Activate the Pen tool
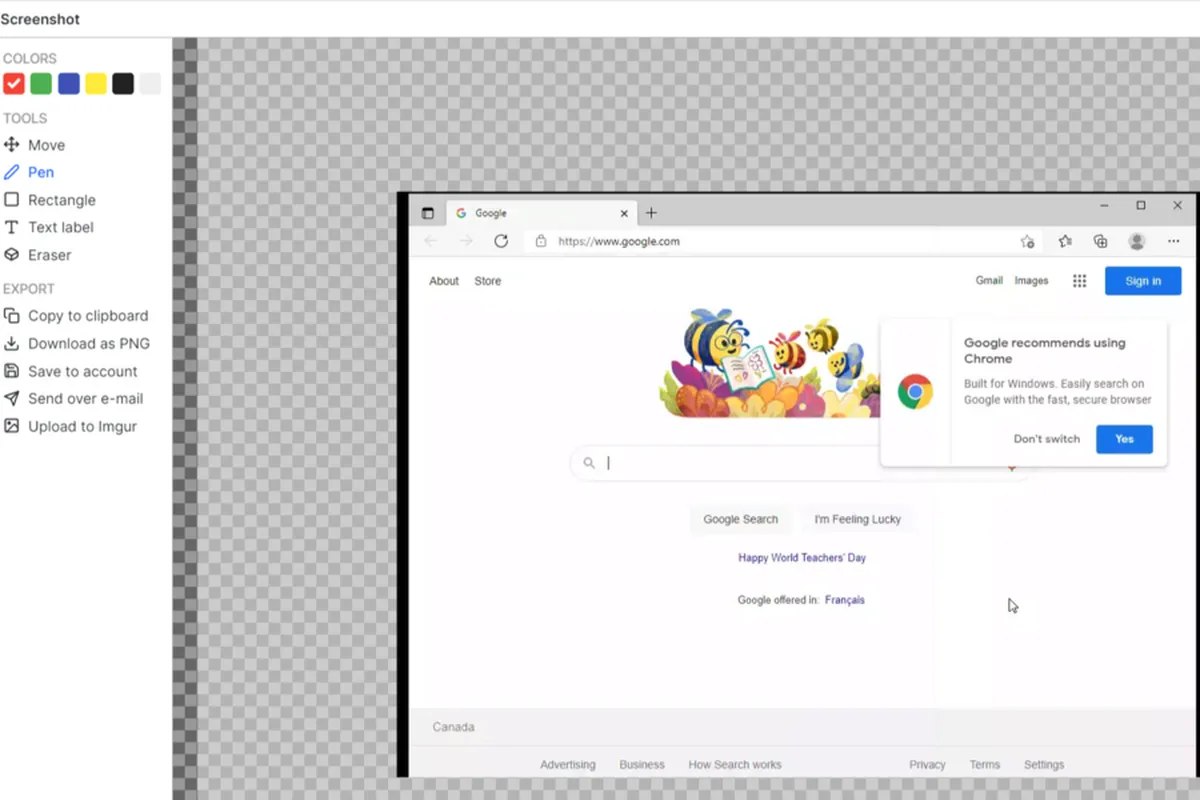The width and height of the screenshot is (1200, 800). 29,172
